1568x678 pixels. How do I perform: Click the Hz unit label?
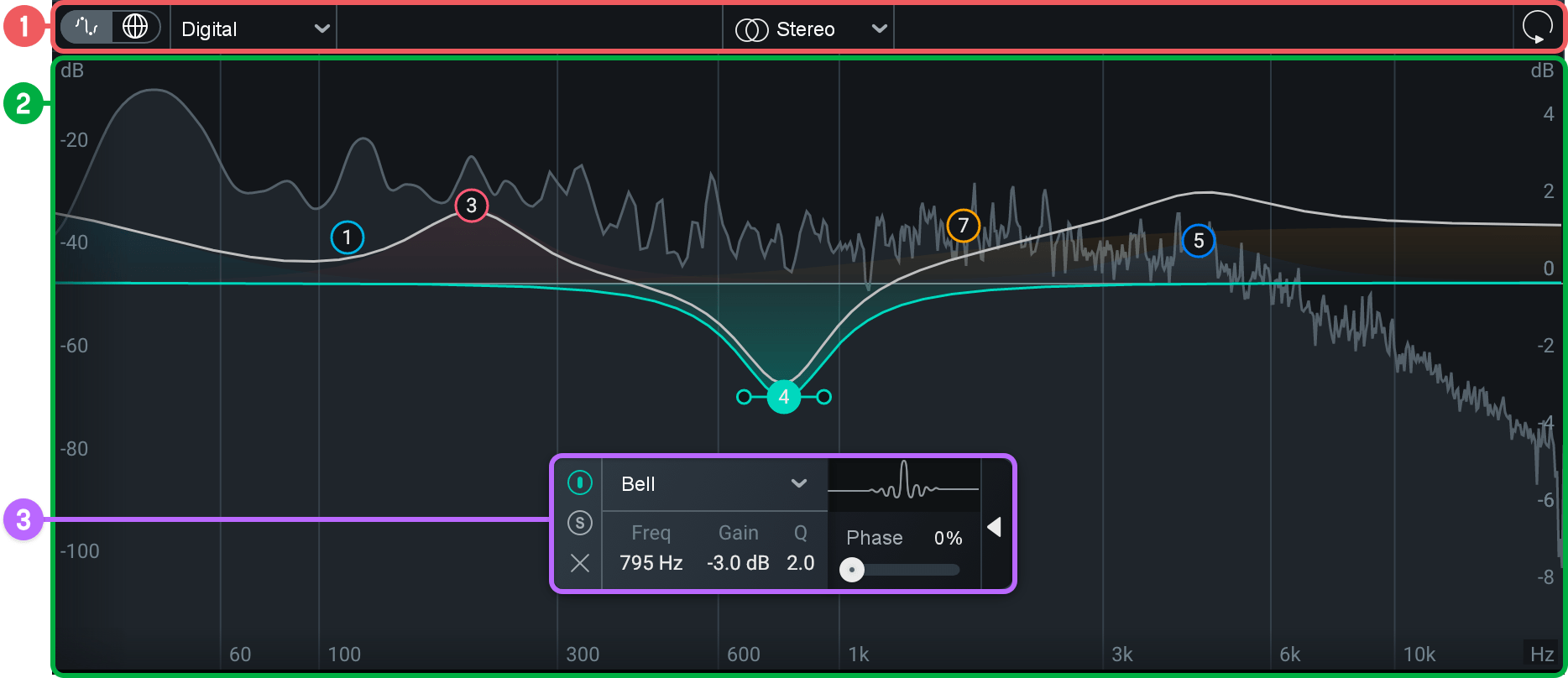pyautogui.click(x=1542, y=655)
